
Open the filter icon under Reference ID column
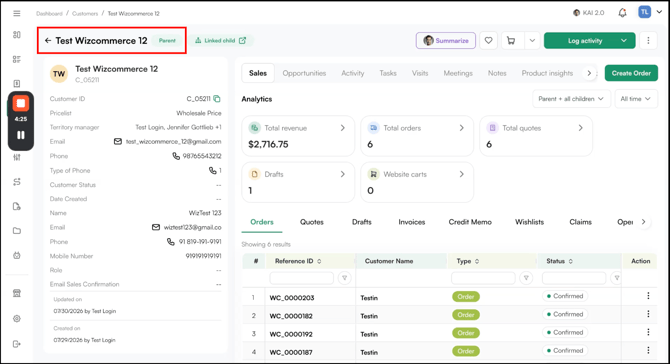point(344,278)
